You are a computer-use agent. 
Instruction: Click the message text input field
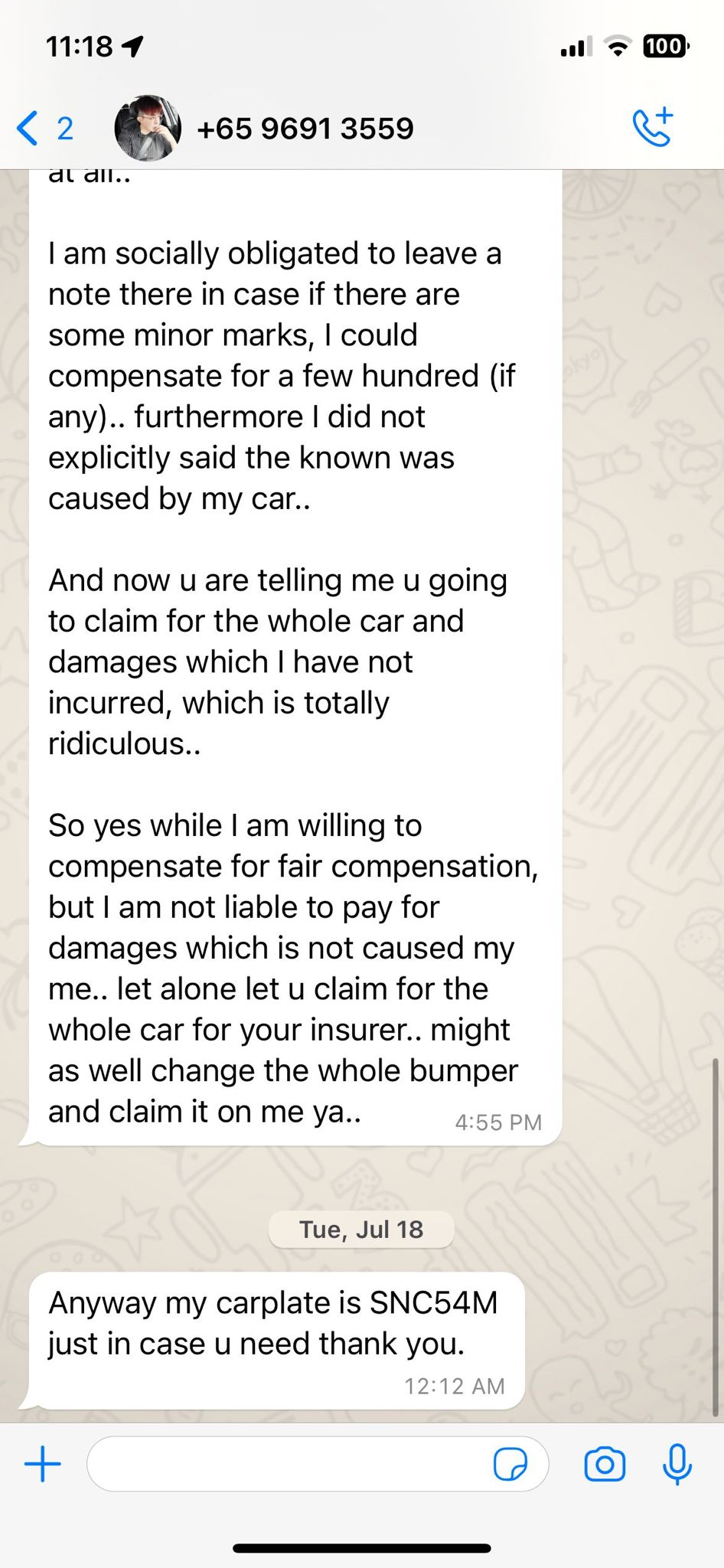tap(291, 1464)
